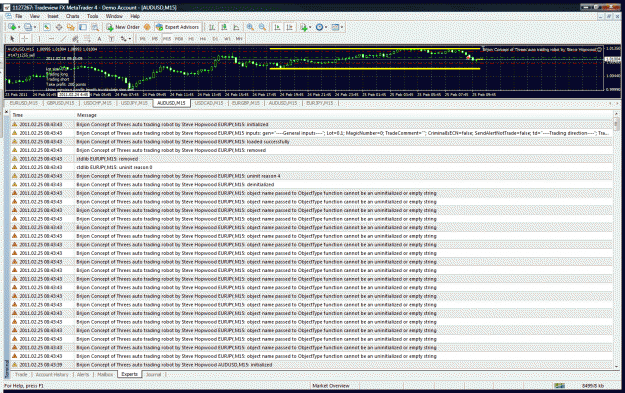Switch chart to Line Chart icon
625x393 pixels.
(236, 27)
